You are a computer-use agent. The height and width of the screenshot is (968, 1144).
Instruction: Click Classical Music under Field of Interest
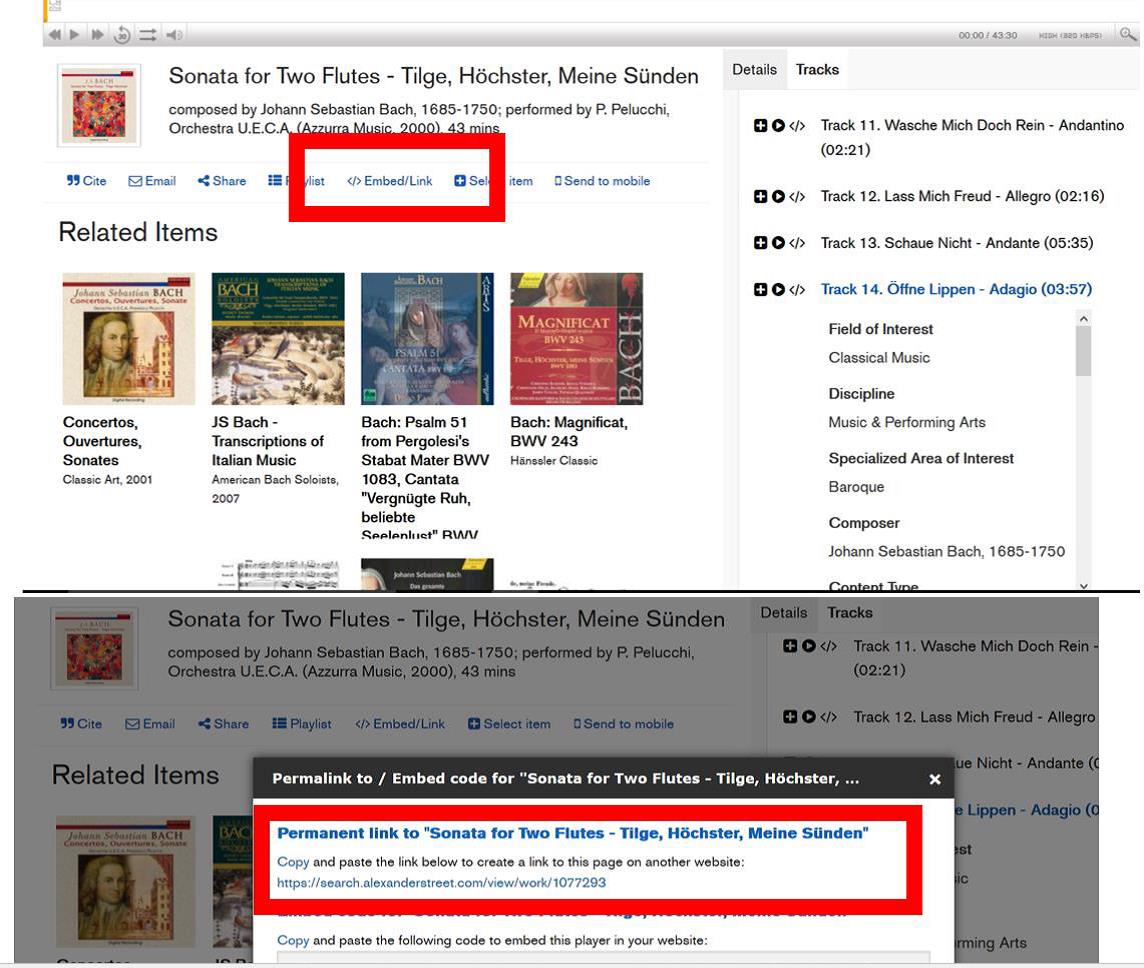pos(879,358)
